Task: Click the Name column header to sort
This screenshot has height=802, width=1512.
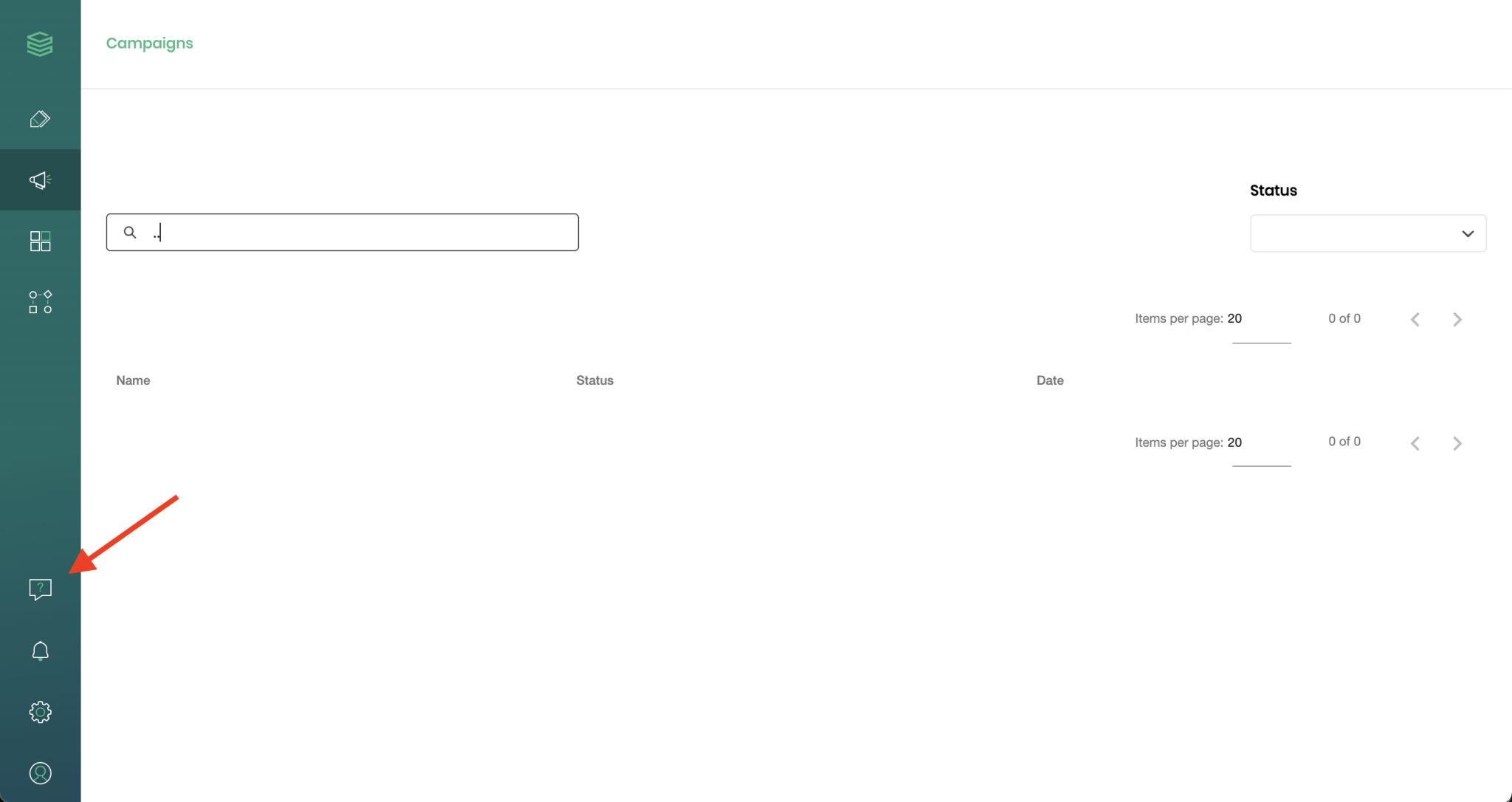Action: pos(132,380)
